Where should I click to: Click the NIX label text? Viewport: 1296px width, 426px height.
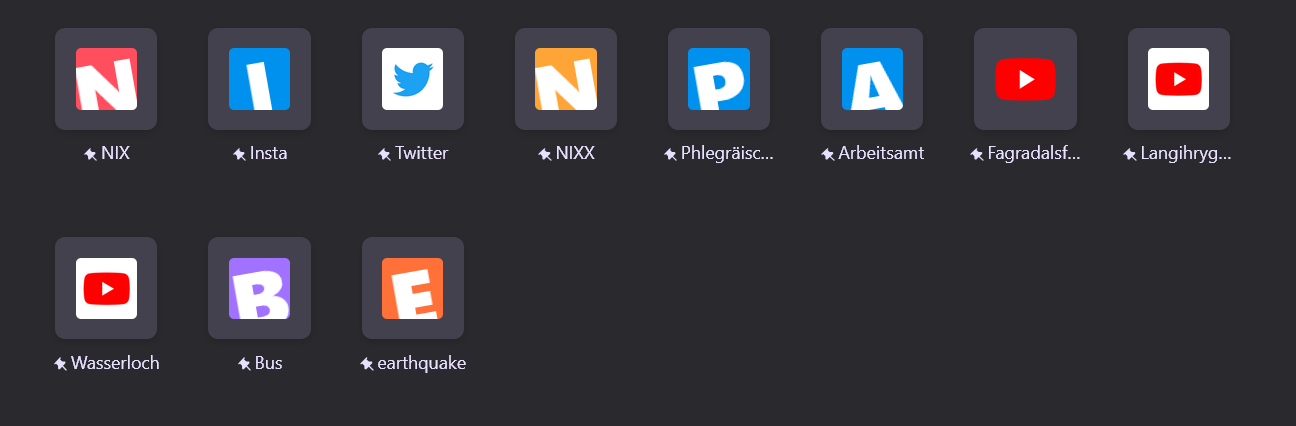(116, 154)
